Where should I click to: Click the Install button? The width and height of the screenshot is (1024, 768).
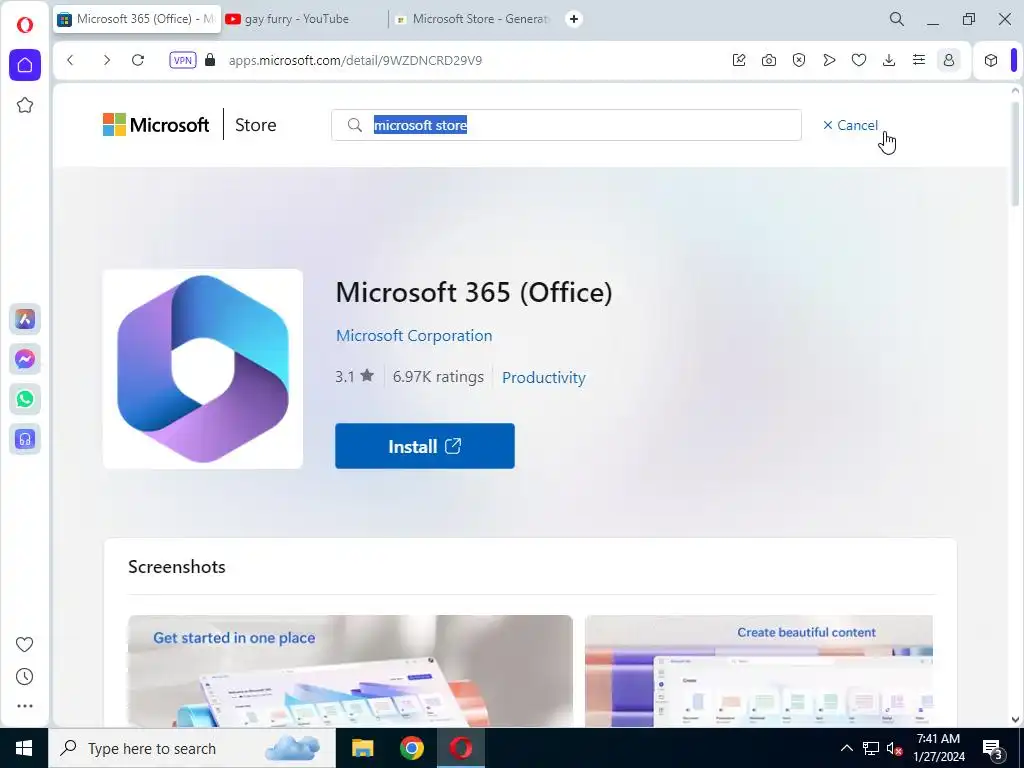[424, 446]
